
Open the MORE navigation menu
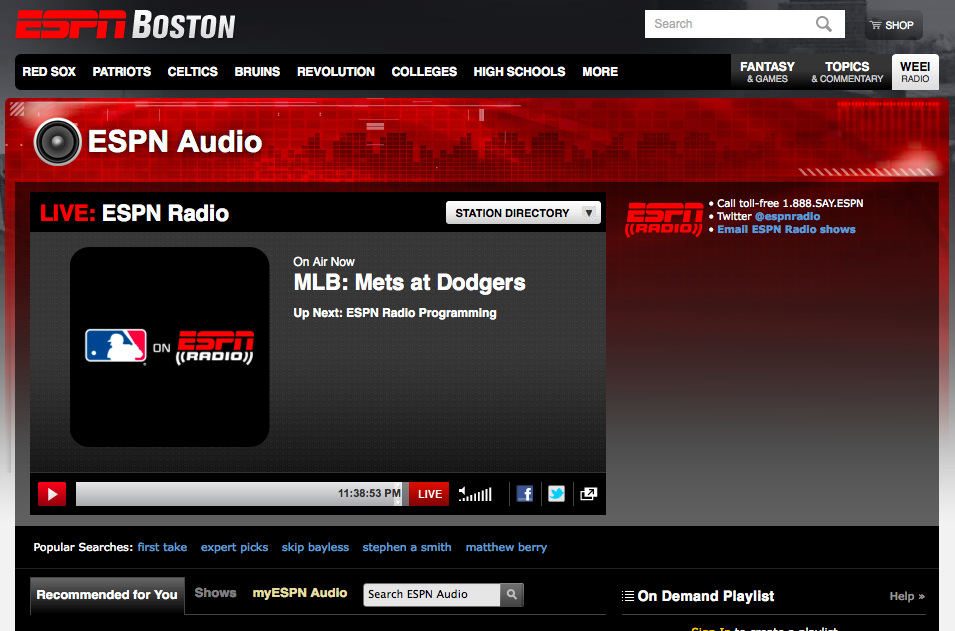tap(600, 72)
